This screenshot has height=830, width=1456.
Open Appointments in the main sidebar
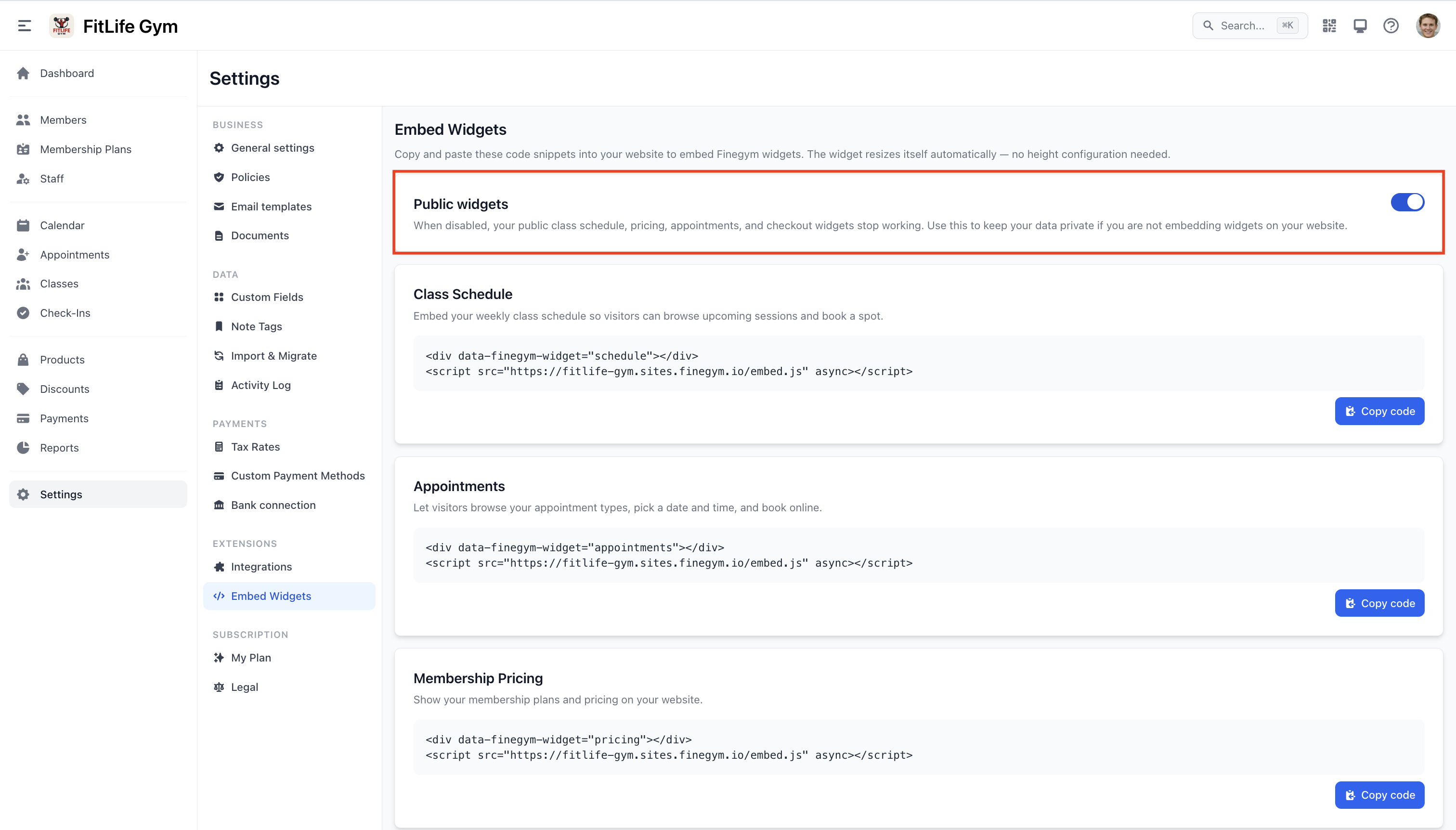point(98,255)
